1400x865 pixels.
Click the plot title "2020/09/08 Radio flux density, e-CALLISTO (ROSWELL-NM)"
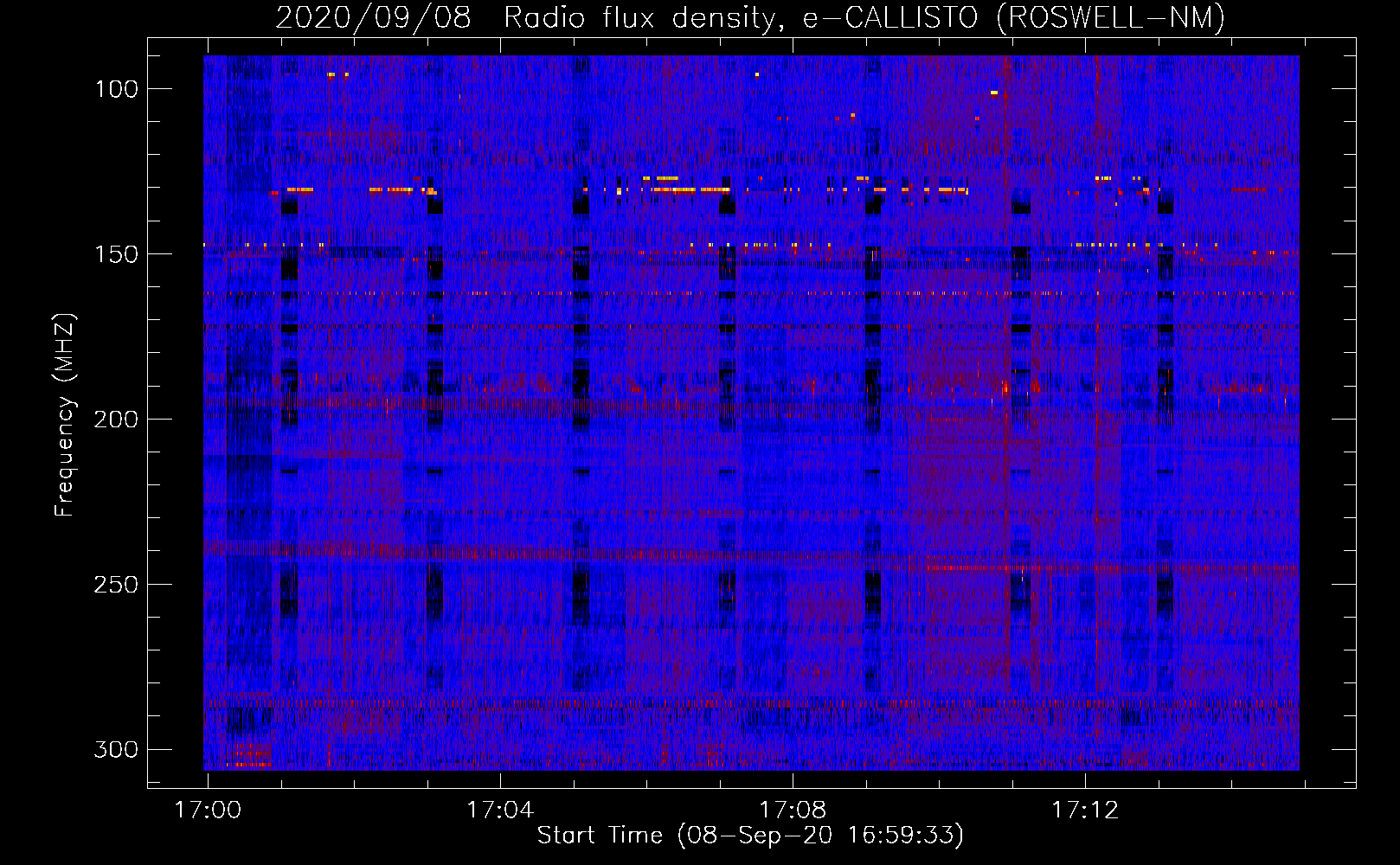(750, 17)
